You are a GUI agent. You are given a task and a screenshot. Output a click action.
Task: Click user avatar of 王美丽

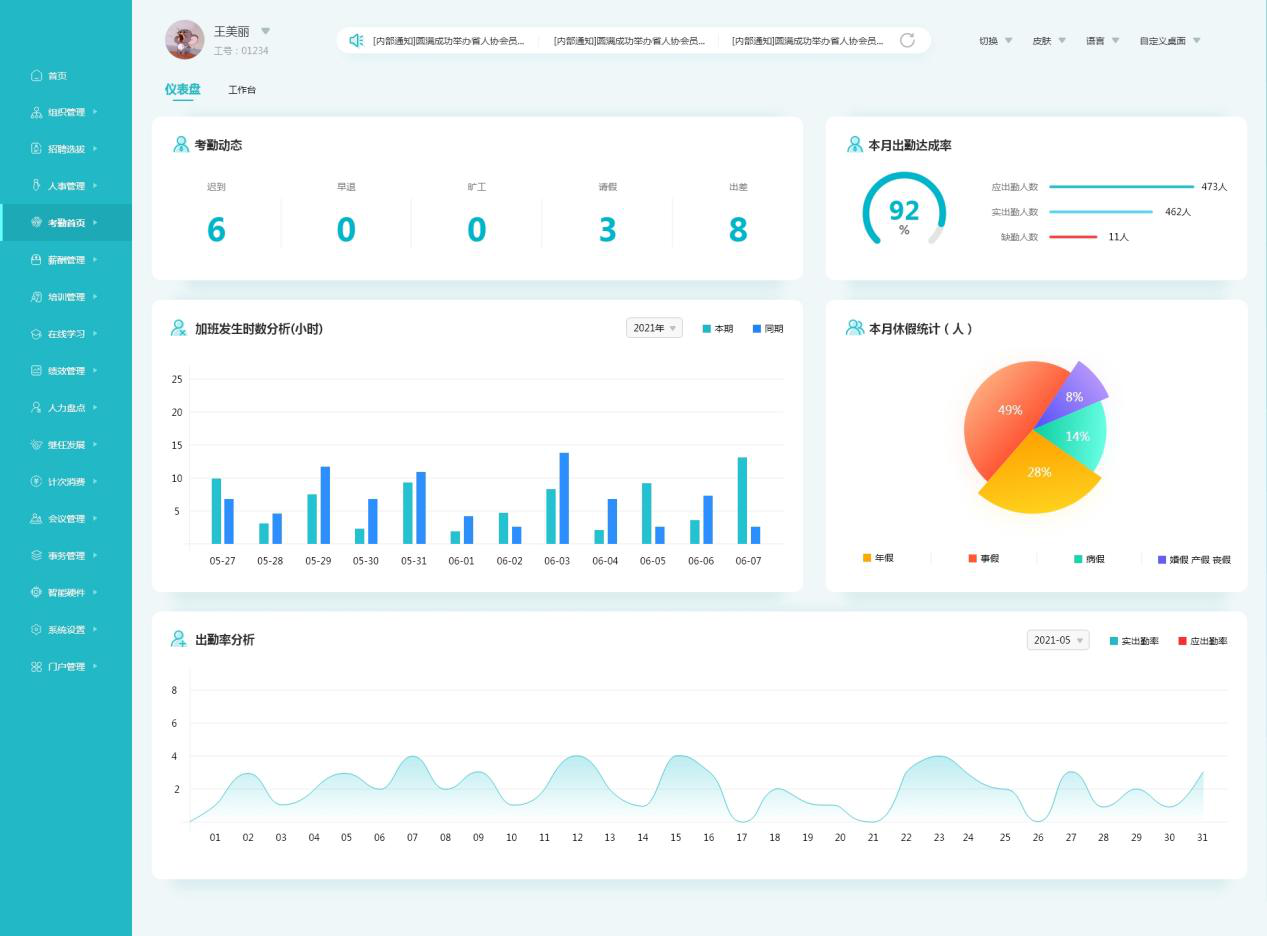(184, 40)
